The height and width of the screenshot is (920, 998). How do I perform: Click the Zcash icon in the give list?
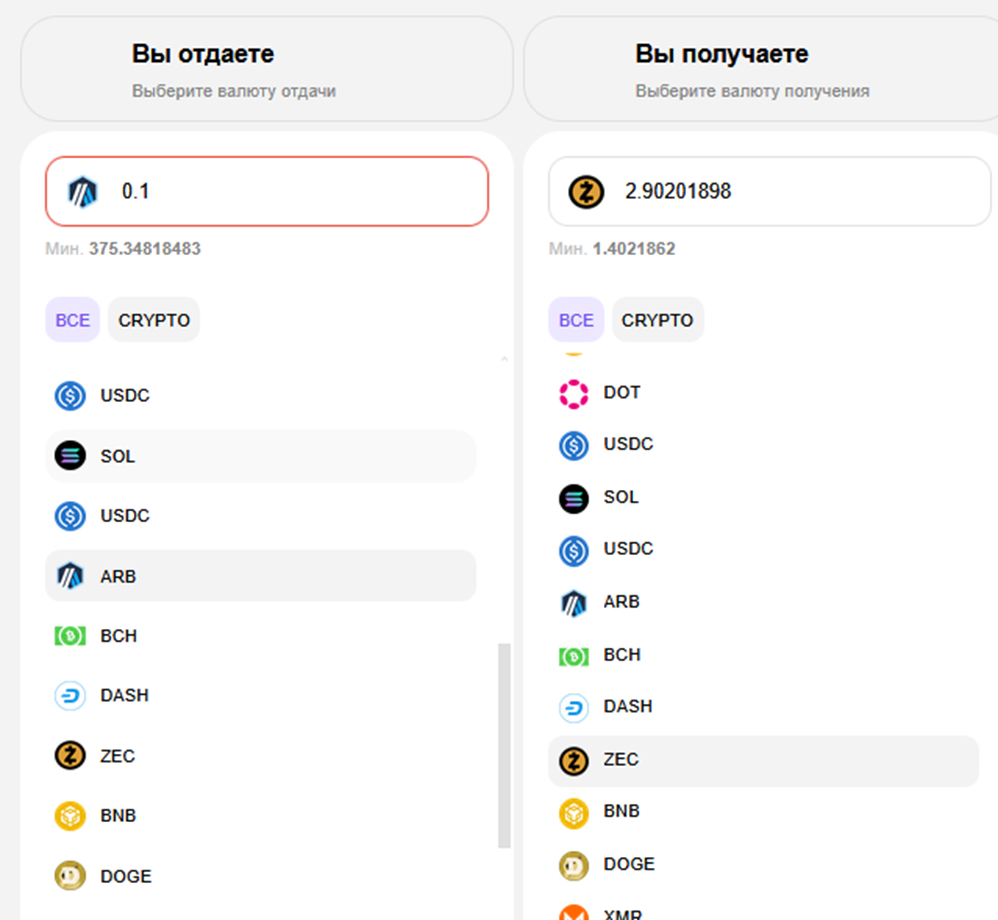(x=70, y=756)
